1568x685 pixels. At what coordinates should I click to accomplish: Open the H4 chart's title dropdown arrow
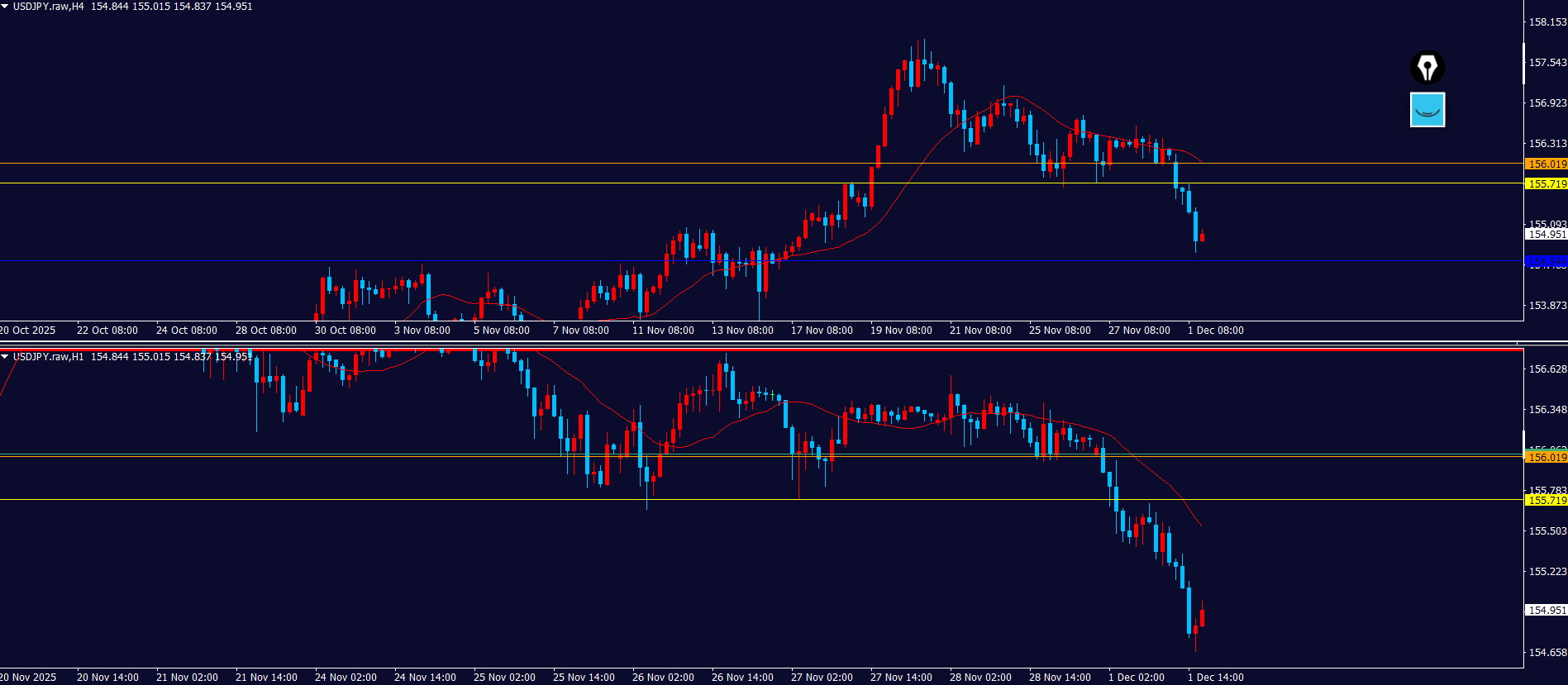pos(5,7)
